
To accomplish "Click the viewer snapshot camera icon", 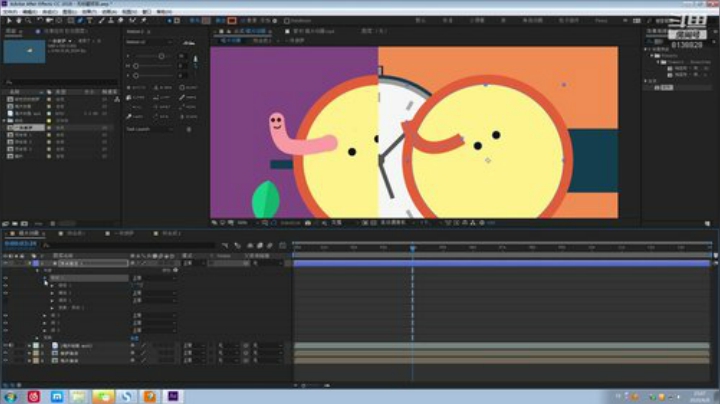I will pos(308,223).
